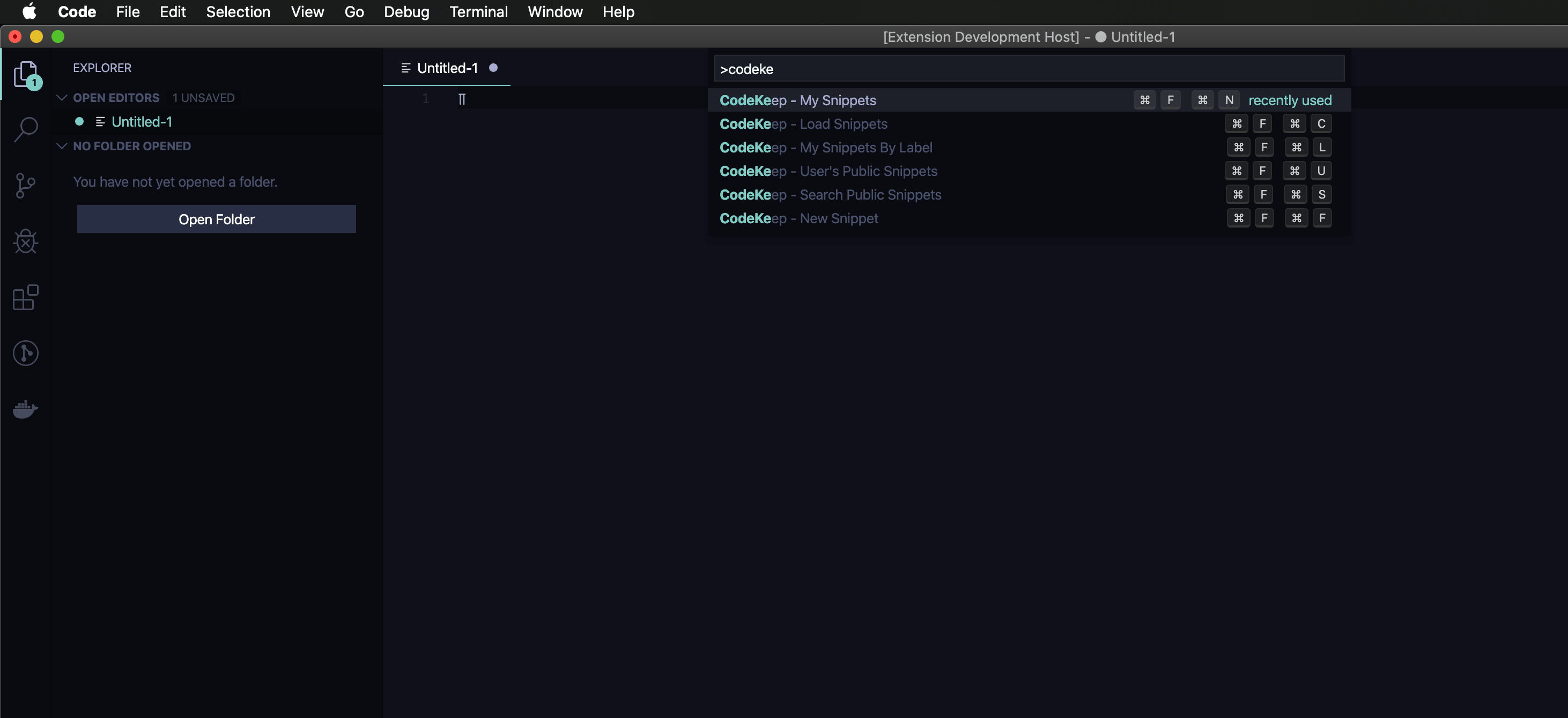Open the Terminal menu
Screen dimensions: 1568x718
(x=478, y=12)
